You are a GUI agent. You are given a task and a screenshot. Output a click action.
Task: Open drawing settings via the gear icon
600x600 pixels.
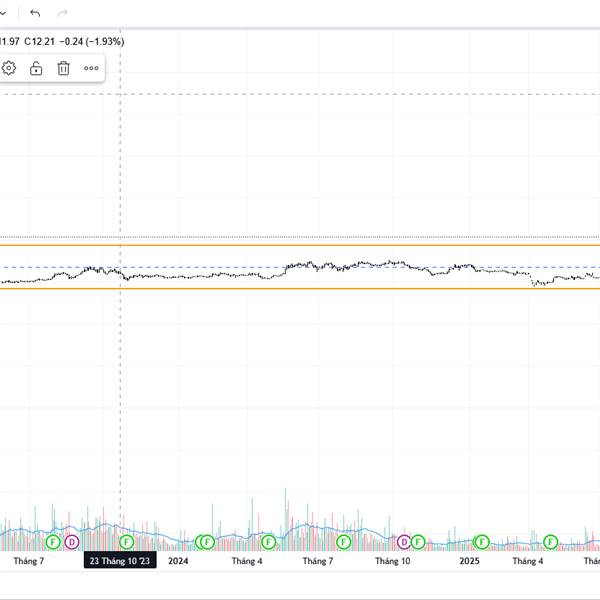(x=8, y=68)
